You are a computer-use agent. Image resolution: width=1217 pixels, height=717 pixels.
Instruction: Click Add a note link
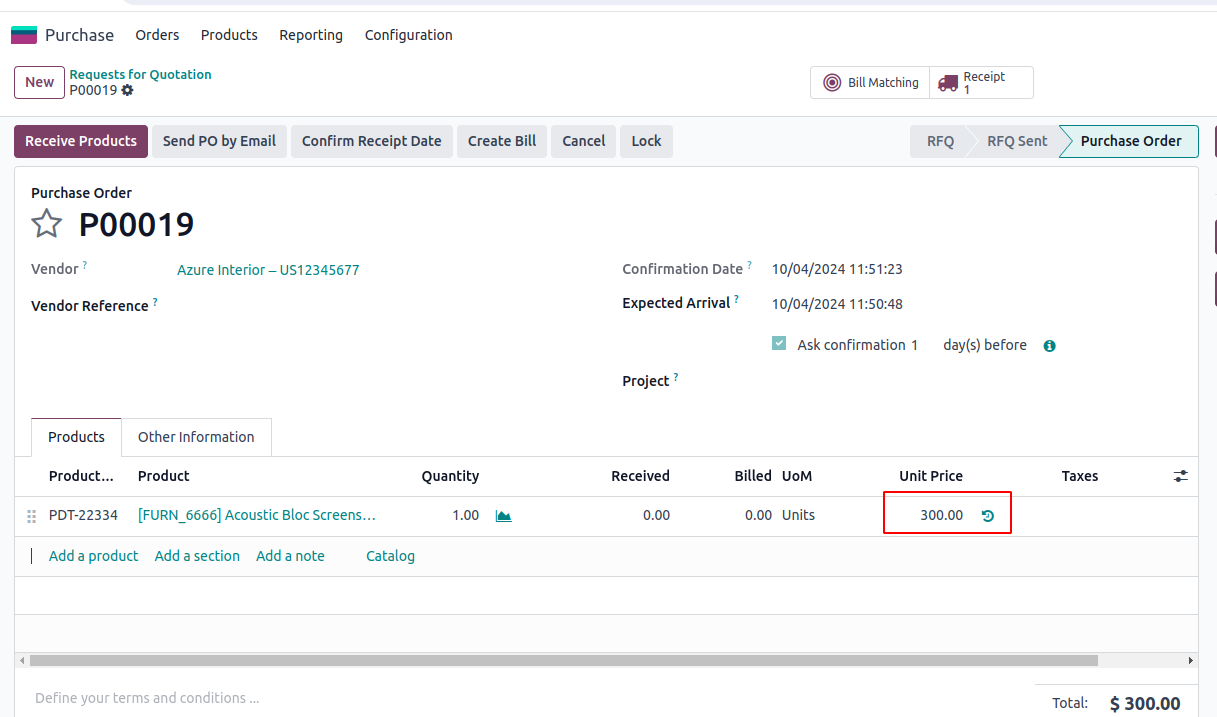point(290,556)
